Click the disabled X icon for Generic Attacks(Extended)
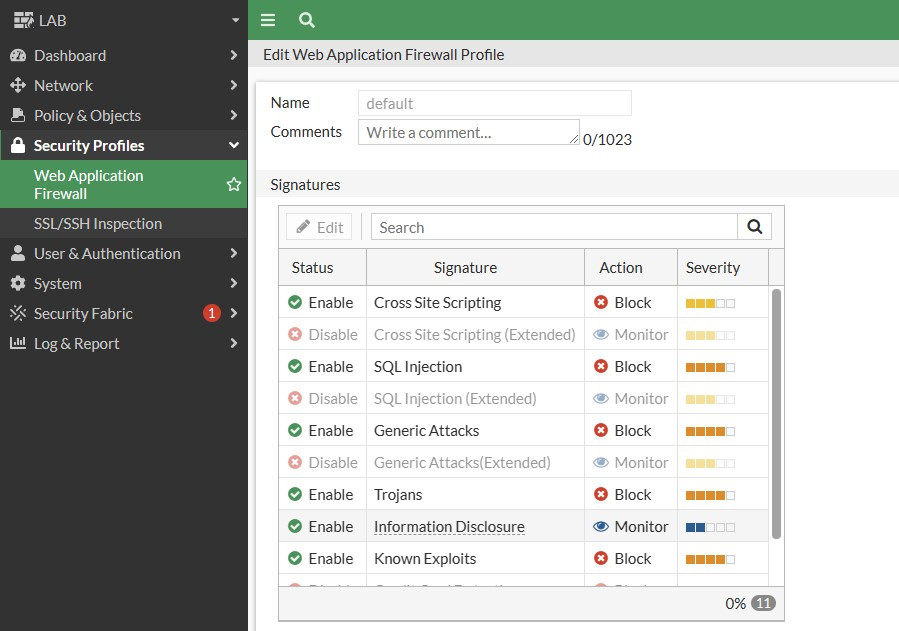Screen dimensions: 899x631 tap(295, 463)
